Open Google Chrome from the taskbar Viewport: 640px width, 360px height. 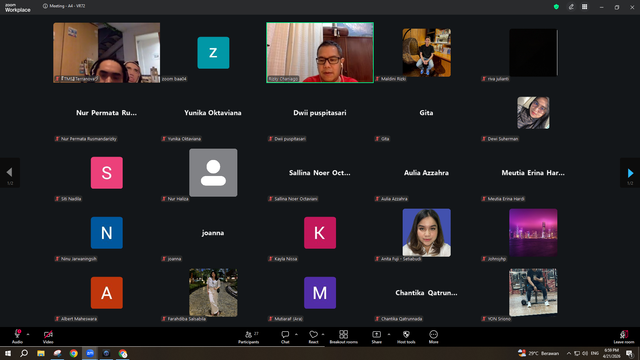click(x=73, y=353)
